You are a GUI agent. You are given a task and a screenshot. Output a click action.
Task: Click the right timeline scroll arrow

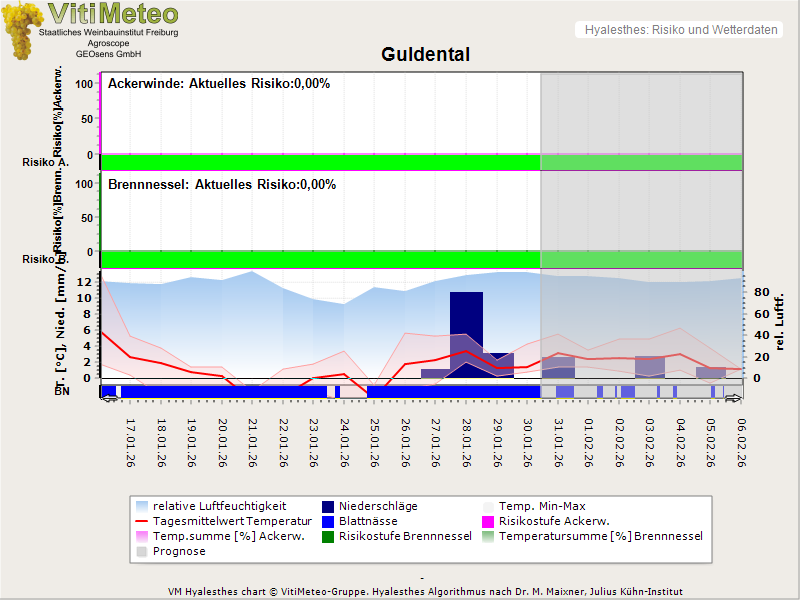[x=733, y=399]
